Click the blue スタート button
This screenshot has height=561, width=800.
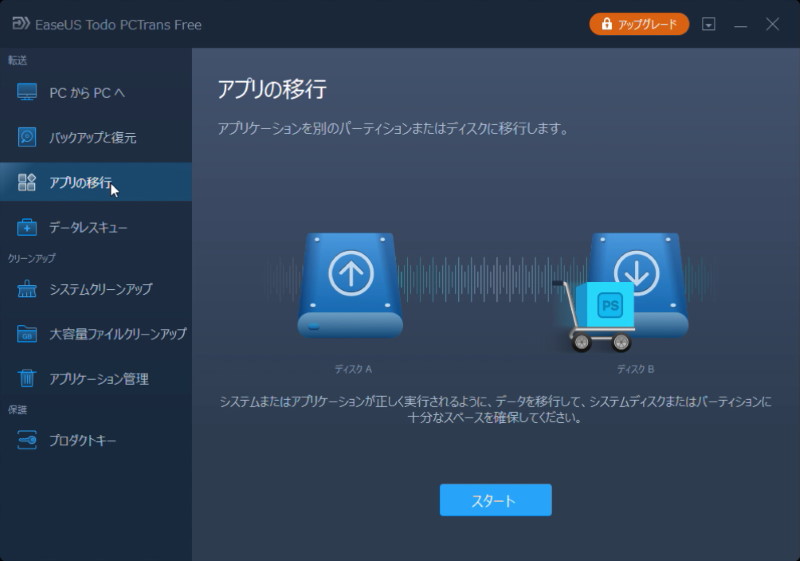495,500
